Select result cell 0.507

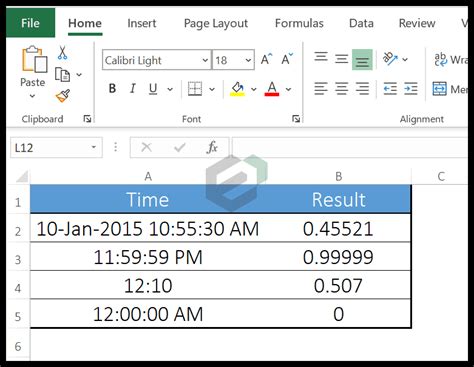(339, 285)
